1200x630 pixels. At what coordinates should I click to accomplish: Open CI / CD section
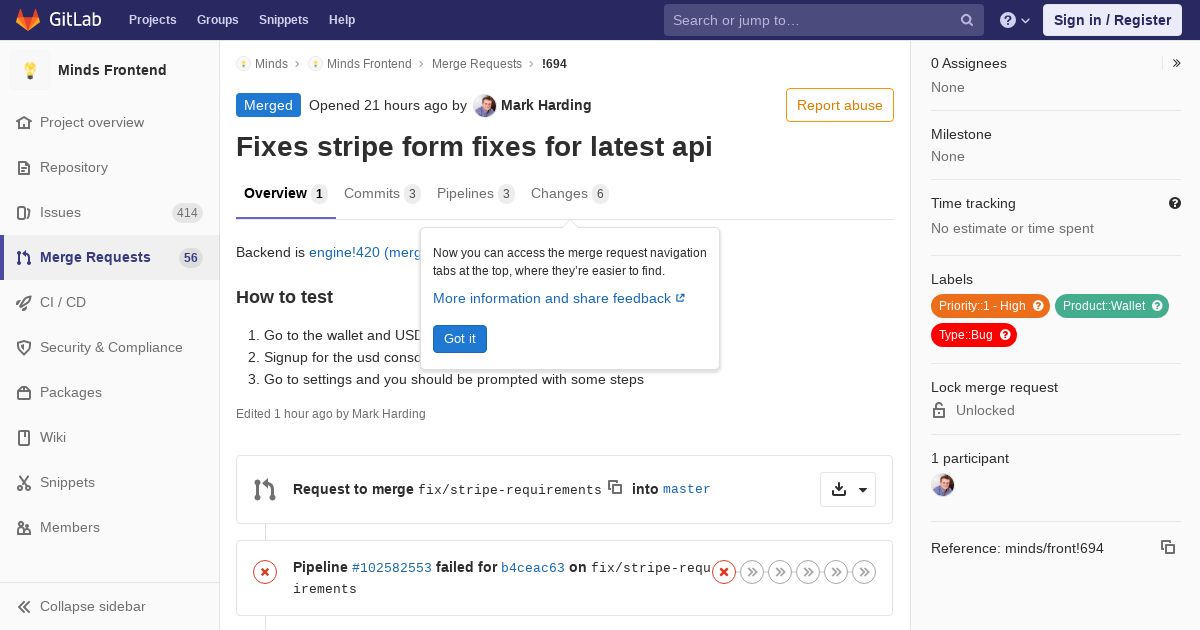[63, 302]
